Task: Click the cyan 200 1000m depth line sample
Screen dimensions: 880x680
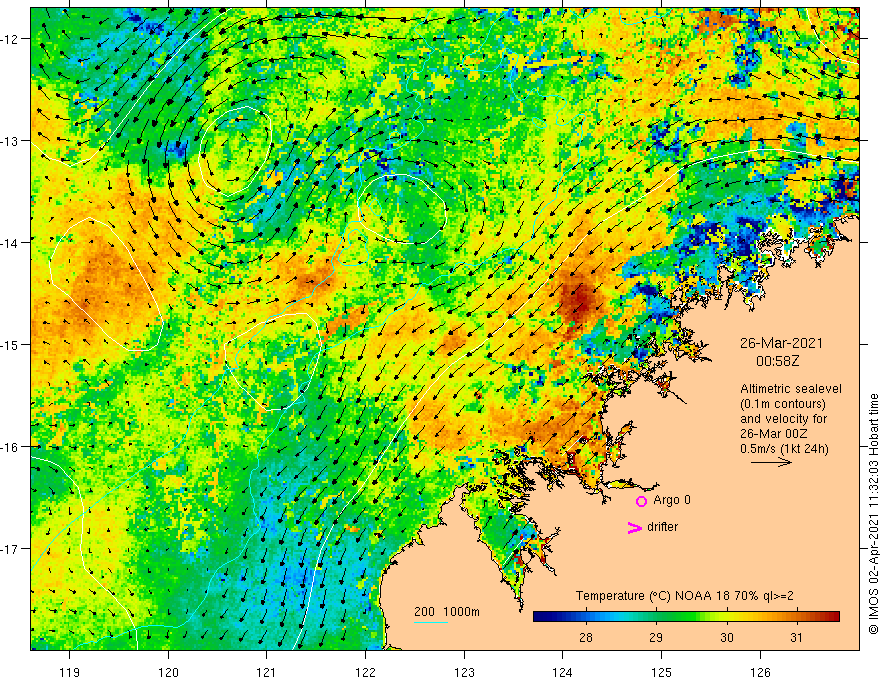Action: click(430, 622)
